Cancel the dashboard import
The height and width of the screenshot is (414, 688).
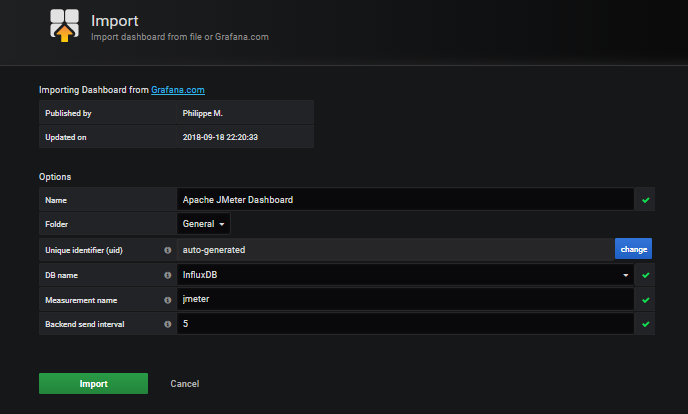185,384
